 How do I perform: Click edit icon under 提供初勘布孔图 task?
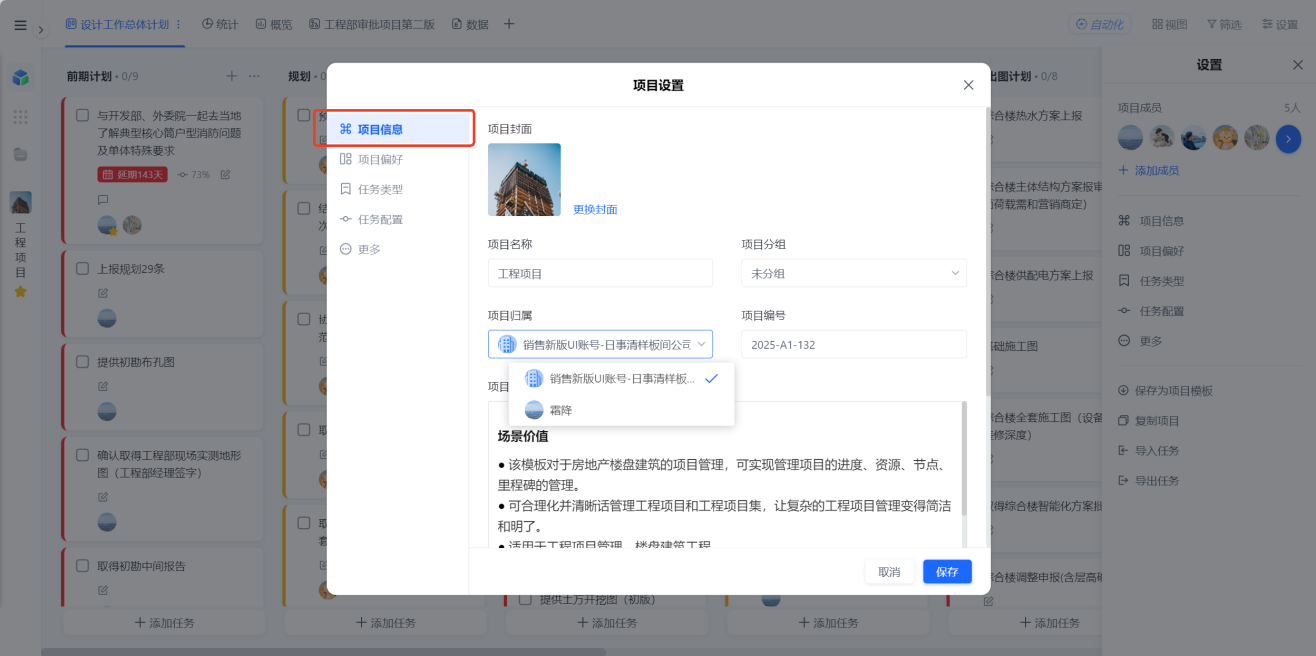(102, 386)
